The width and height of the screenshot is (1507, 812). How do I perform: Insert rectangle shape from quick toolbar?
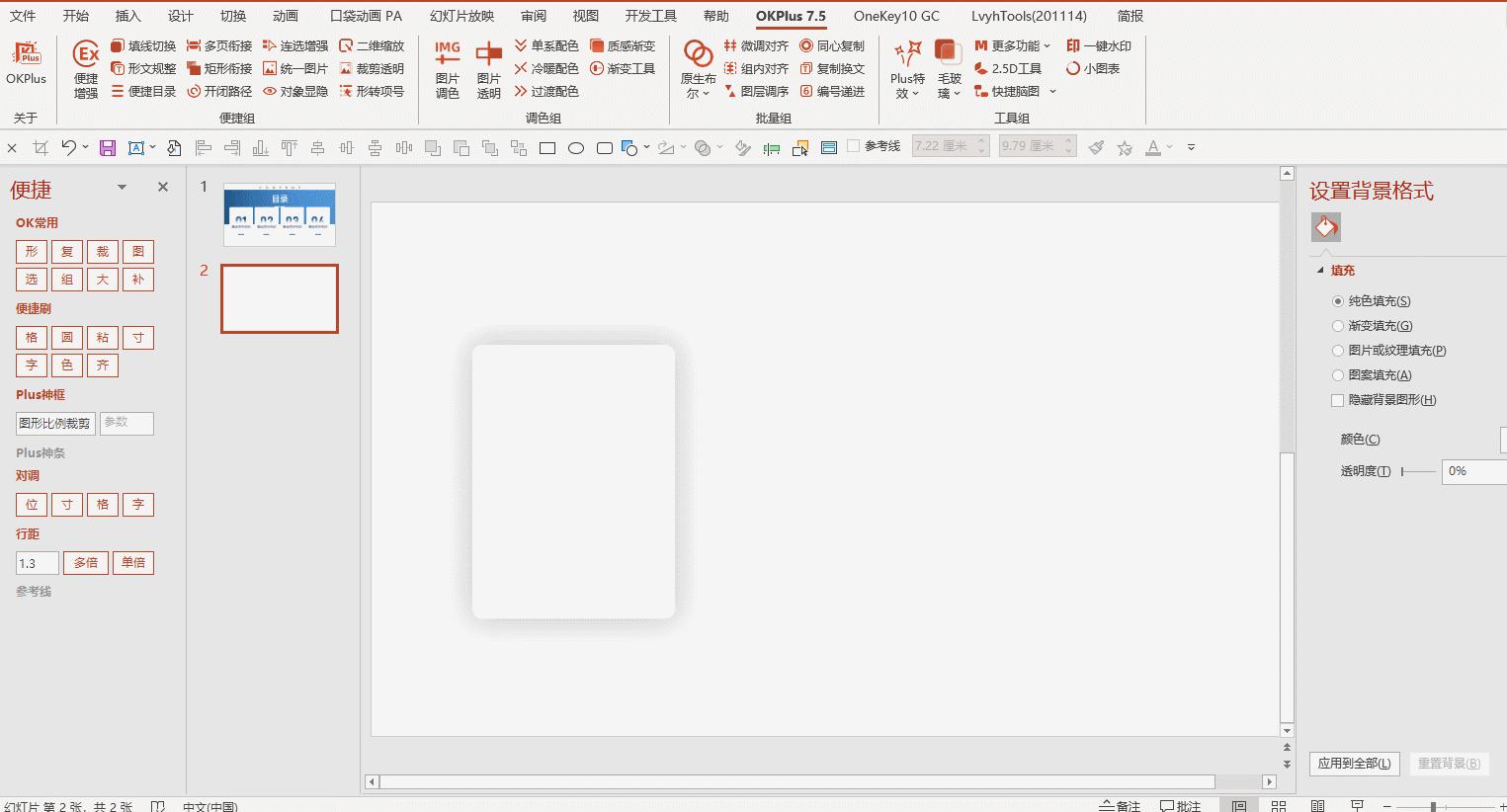[x=547, y=148]
